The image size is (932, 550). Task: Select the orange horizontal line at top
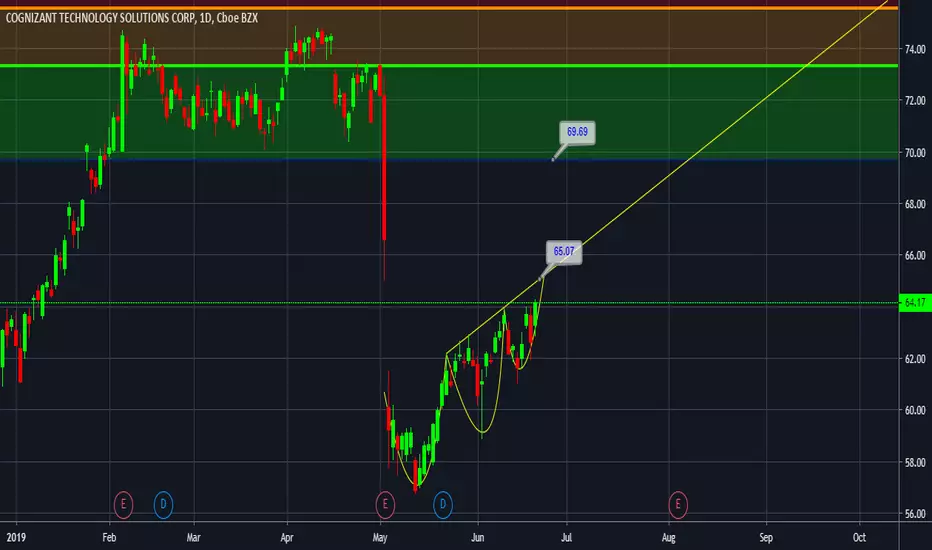[x=449, y=8]
